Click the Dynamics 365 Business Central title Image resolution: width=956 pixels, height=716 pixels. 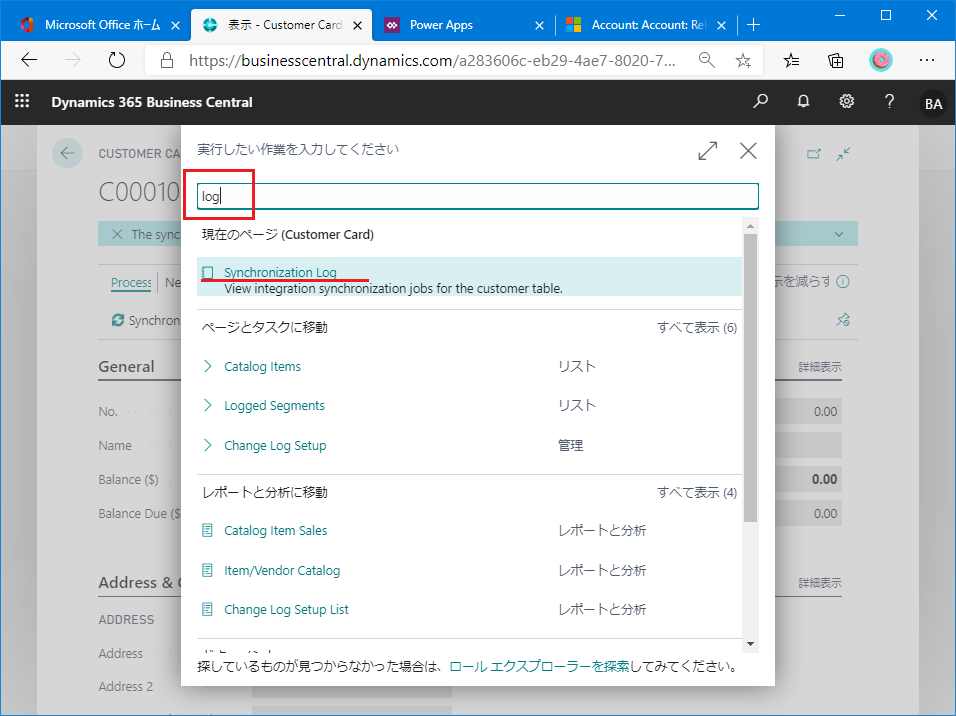tap(152, 102)
